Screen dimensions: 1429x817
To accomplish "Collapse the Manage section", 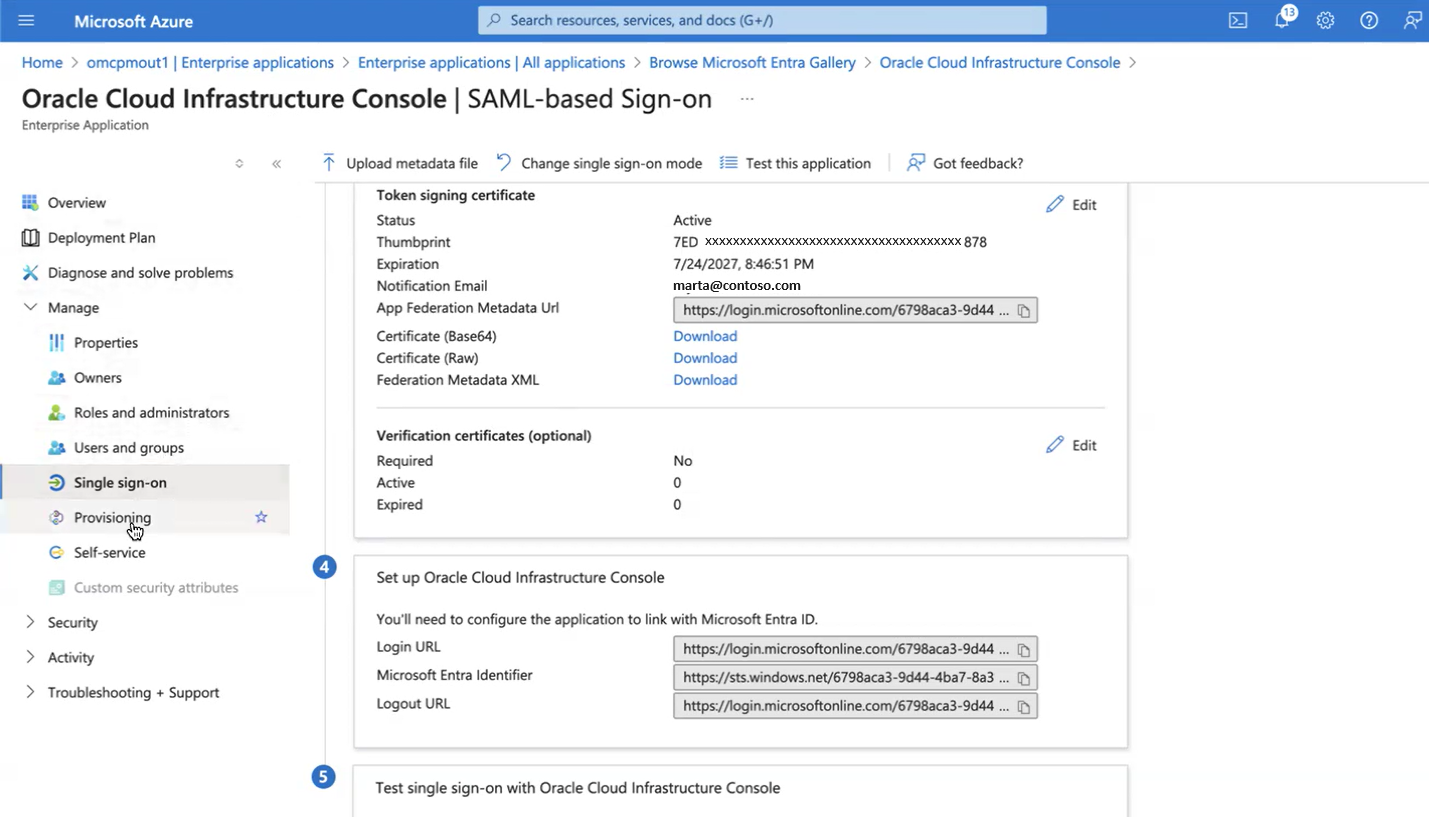I will 30,307.
